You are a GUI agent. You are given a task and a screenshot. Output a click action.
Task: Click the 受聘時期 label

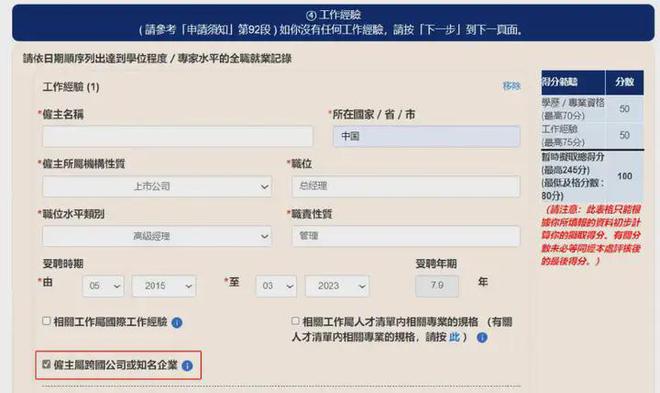tap(63, 264)
